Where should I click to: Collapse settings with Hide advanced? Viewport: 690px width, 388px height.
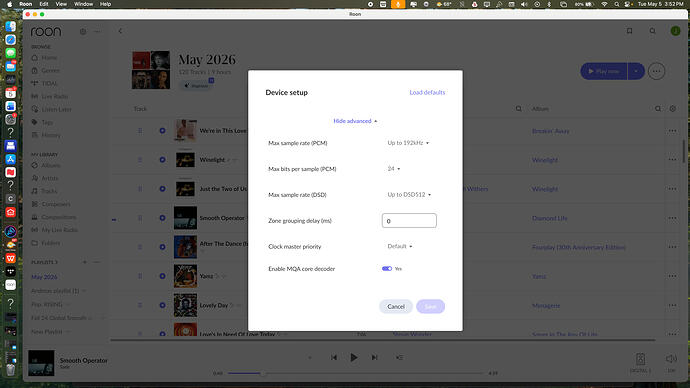pos(355,121)
